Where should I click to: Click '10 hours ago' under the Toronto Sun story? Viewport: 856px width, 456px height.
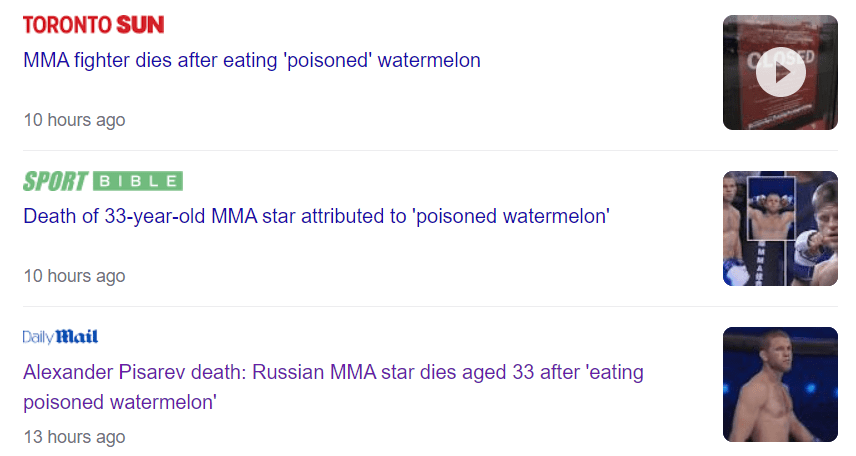pos(74,120)
